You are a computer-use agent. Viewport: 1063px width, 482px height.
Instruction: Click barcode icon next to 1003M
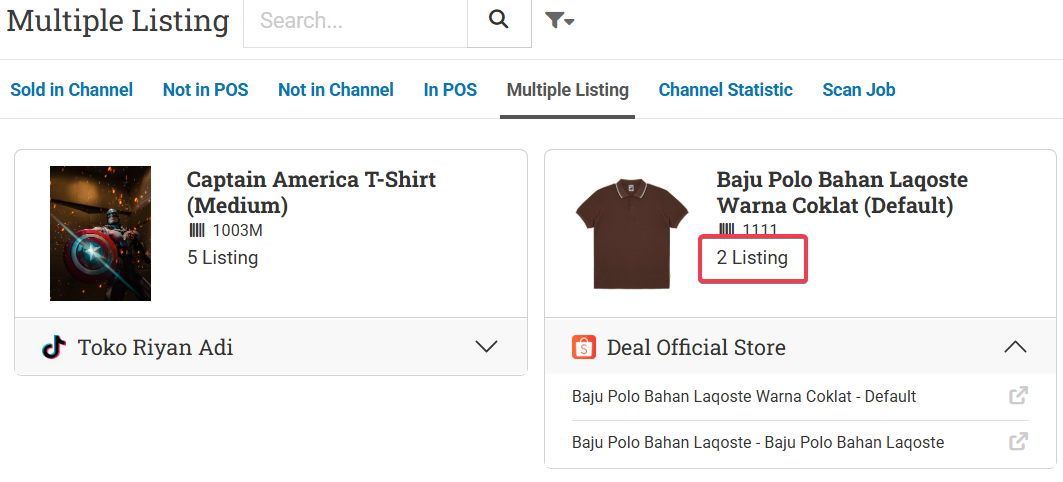196,231
